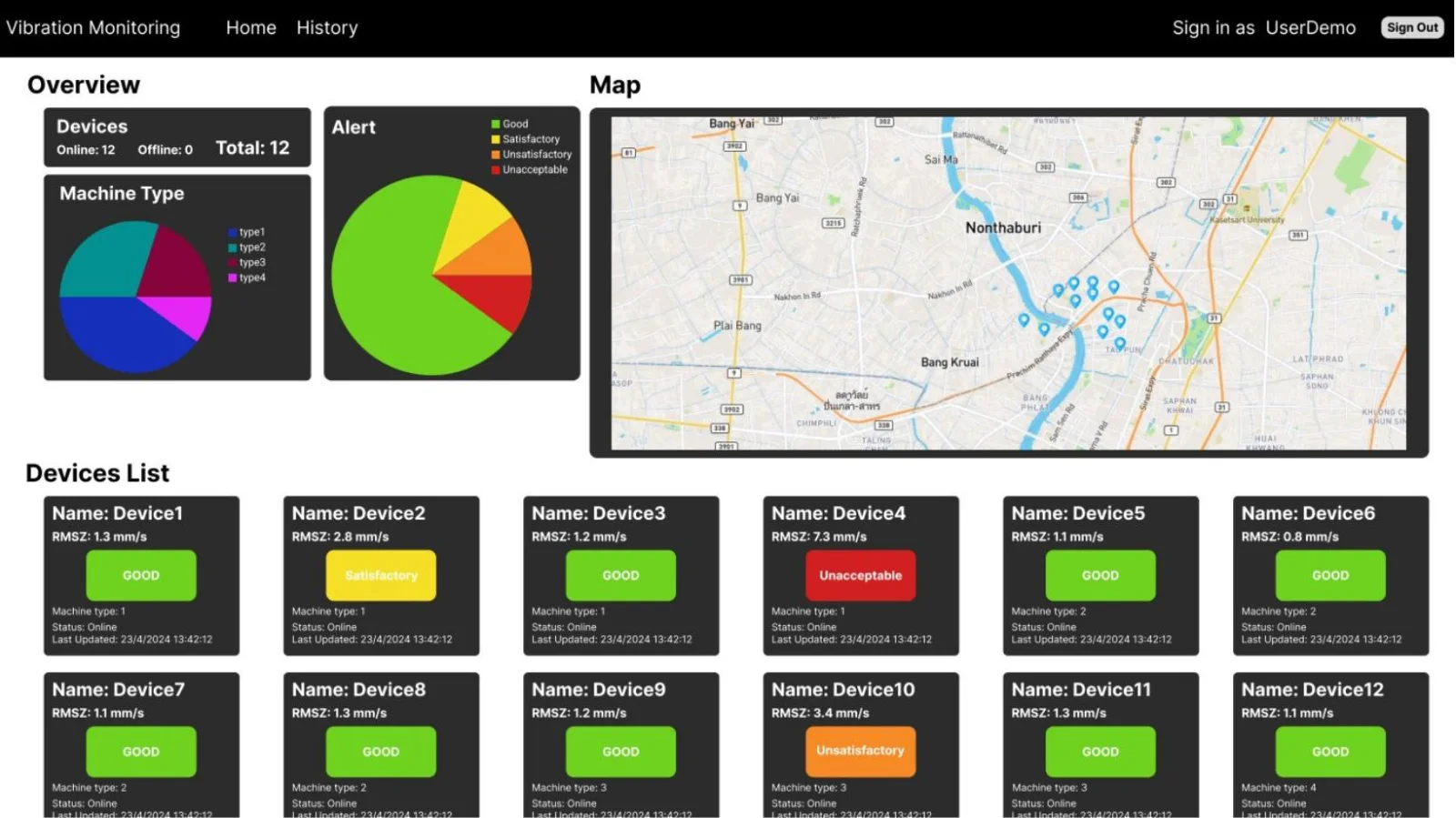1456x818 pixels.
Task: Click the Bang Kruai label on the map
Action: [x=950, y=362]
